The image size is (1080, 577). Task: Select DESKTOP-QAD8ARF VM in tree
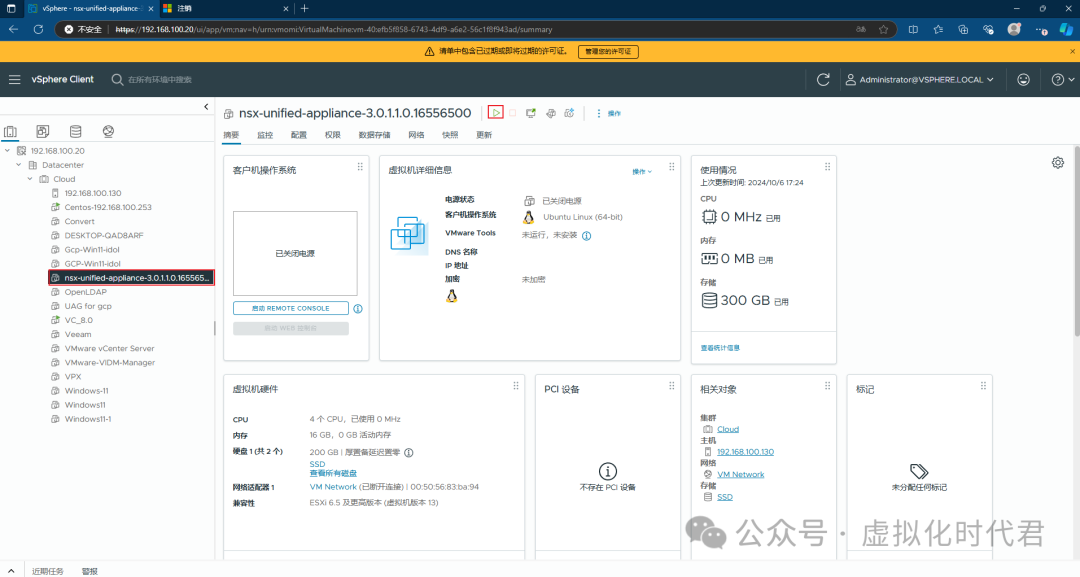(x=103, y=235)
